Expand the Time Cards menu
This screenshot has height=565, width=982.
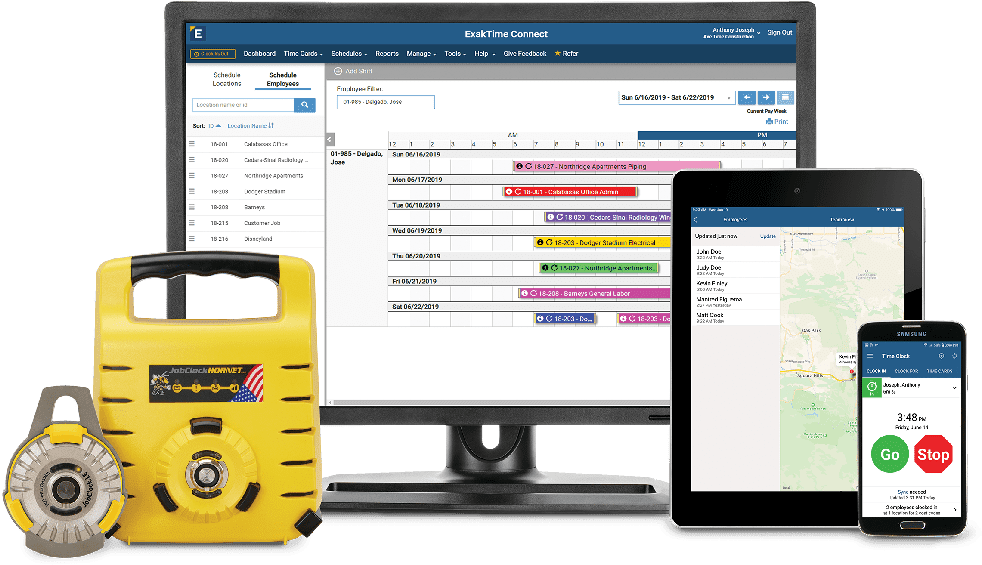tap(302, 54)
